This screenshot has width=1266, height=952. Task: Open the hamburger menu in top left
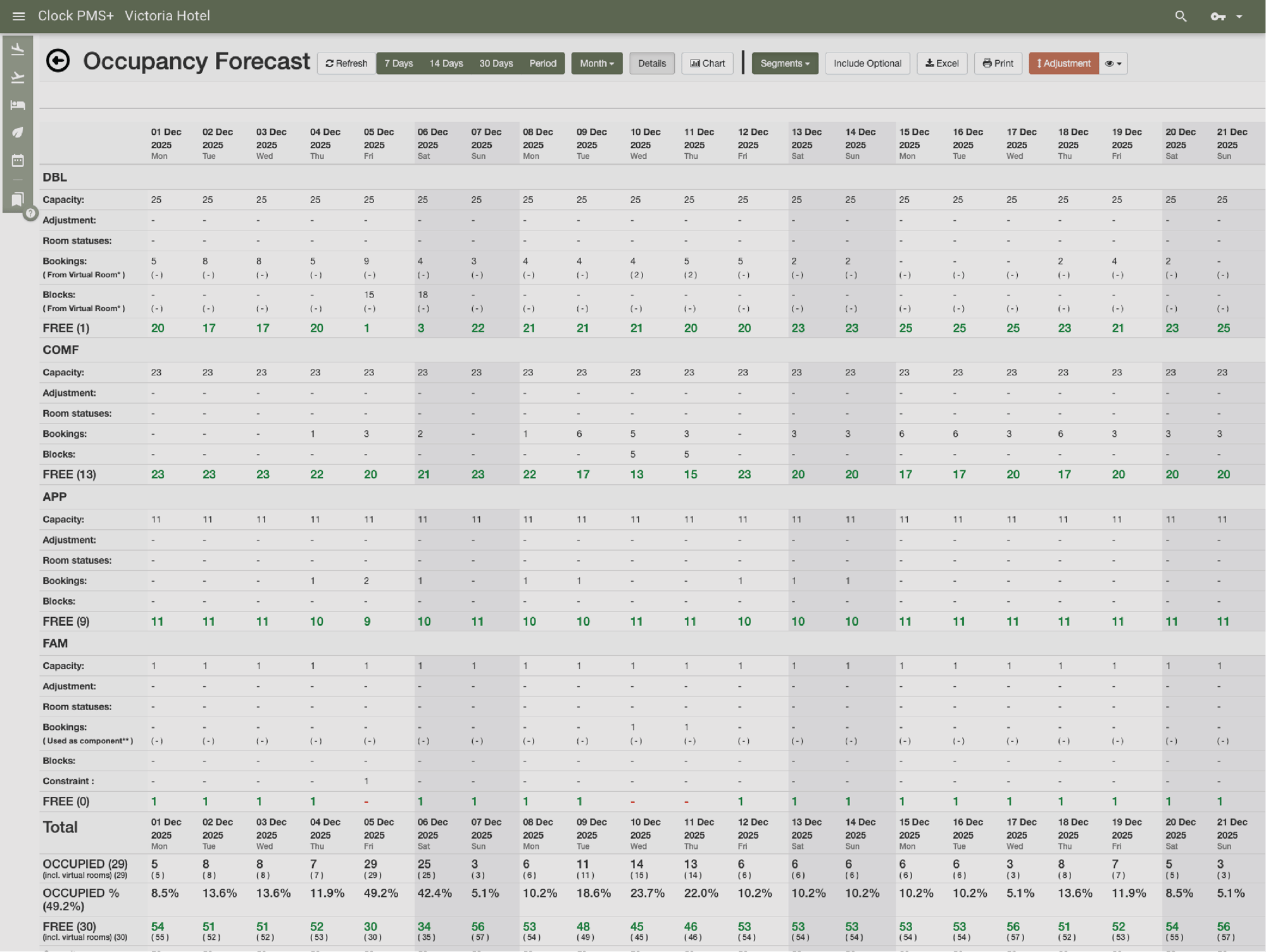pyautogui.click(x=18, y=16)
